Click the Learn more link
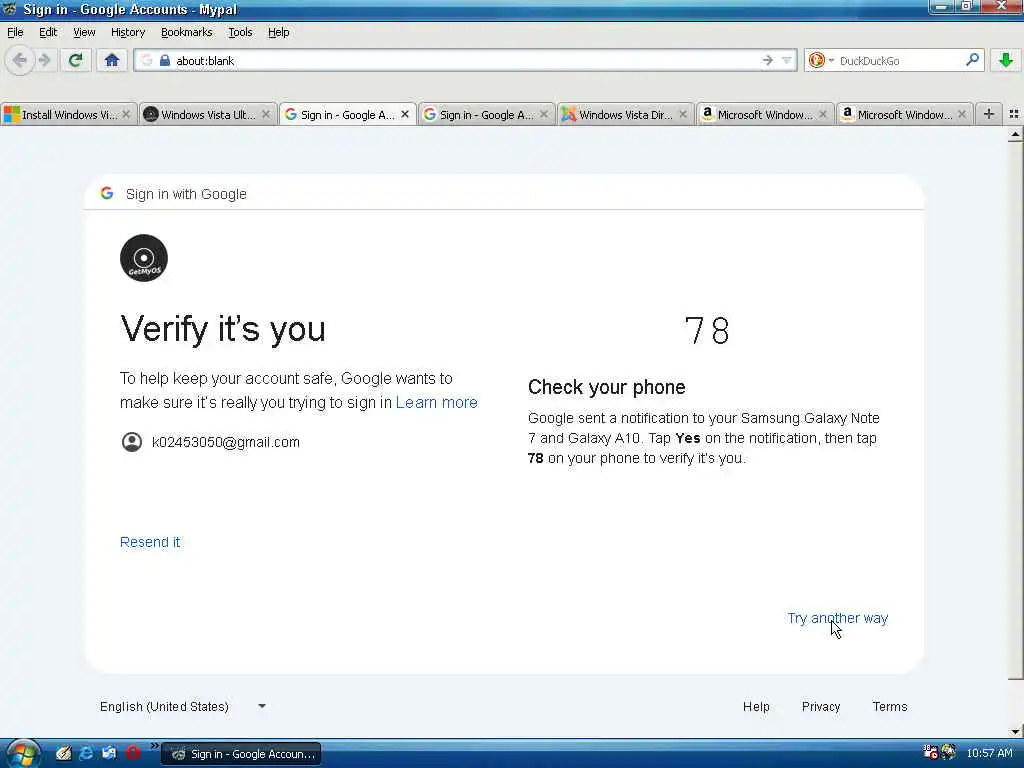1024x768 pixels. (x=436, y=402)
